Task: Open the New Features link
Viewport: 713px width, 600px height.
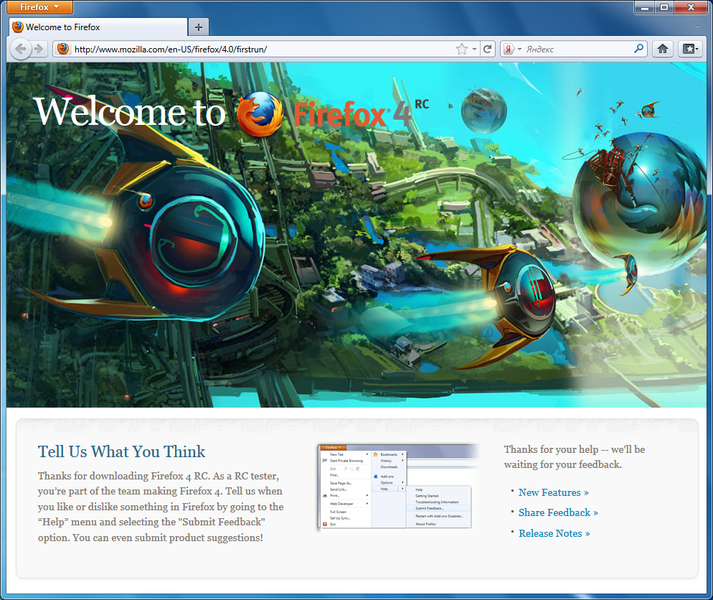Action: tap(553, 493)
